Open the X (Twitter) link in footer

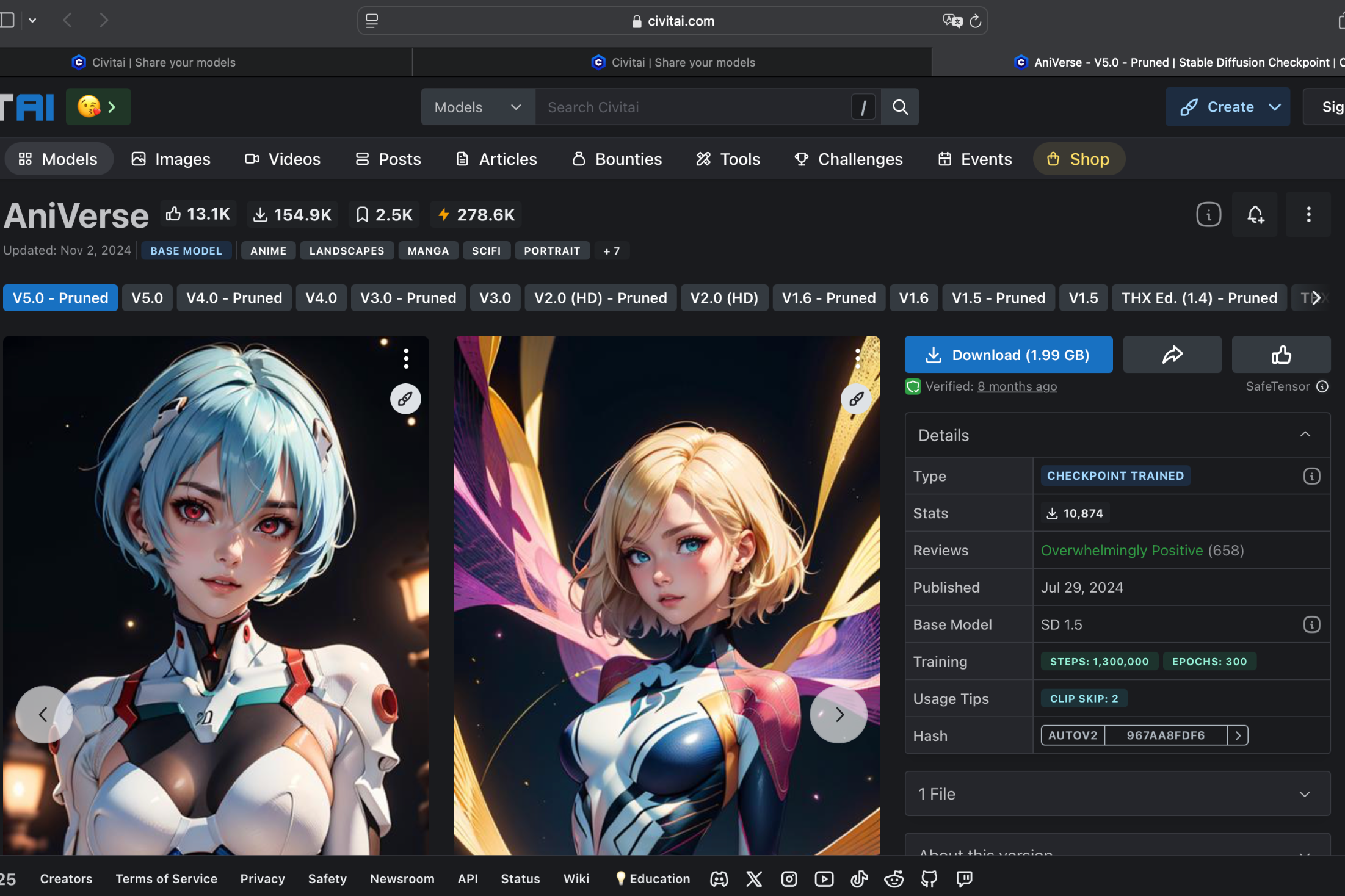[x=754, y=879]
